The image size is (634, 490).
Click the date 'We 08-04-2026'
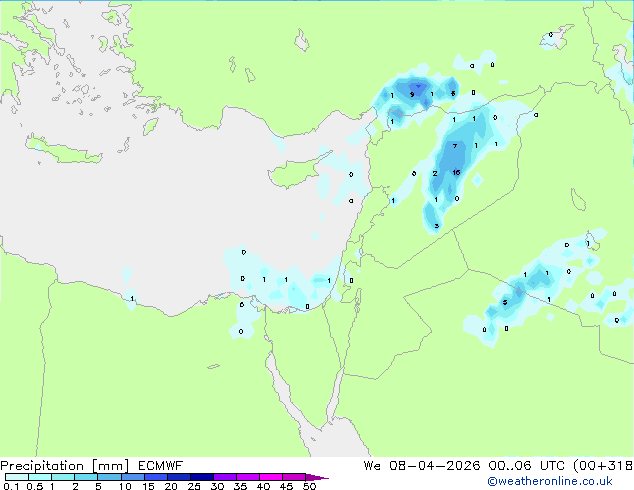pos(422,466)
